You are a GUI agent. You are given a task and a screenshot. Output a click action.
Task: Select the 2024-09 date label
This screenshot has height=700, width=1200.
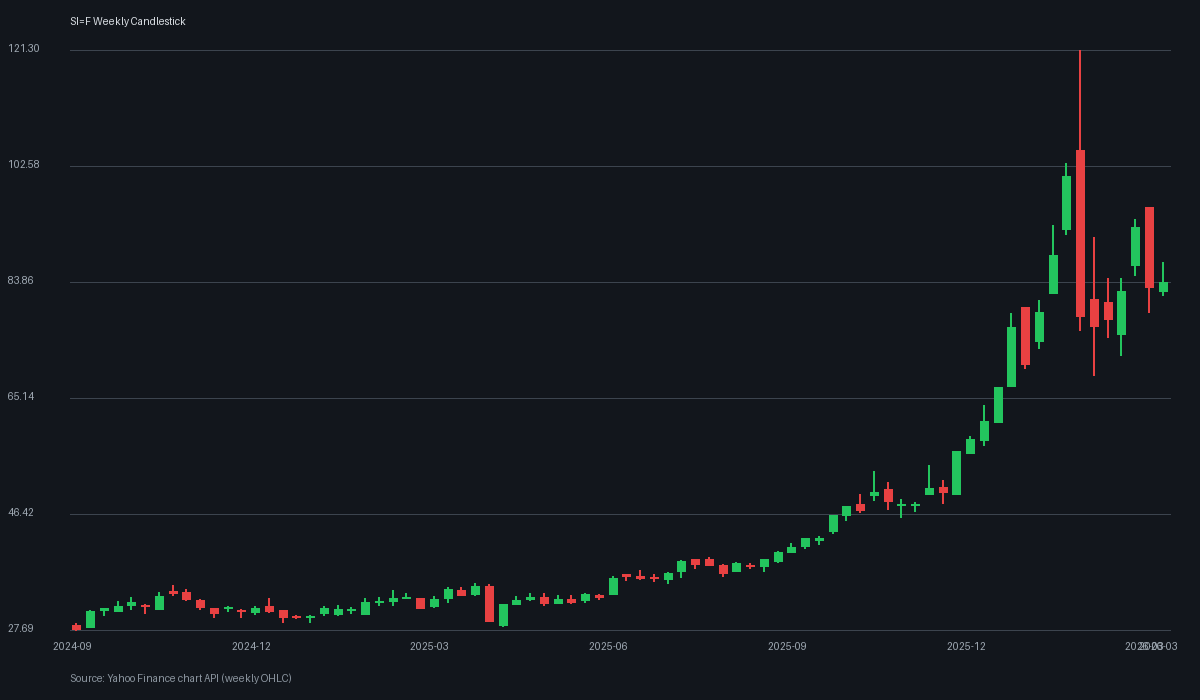72,647
